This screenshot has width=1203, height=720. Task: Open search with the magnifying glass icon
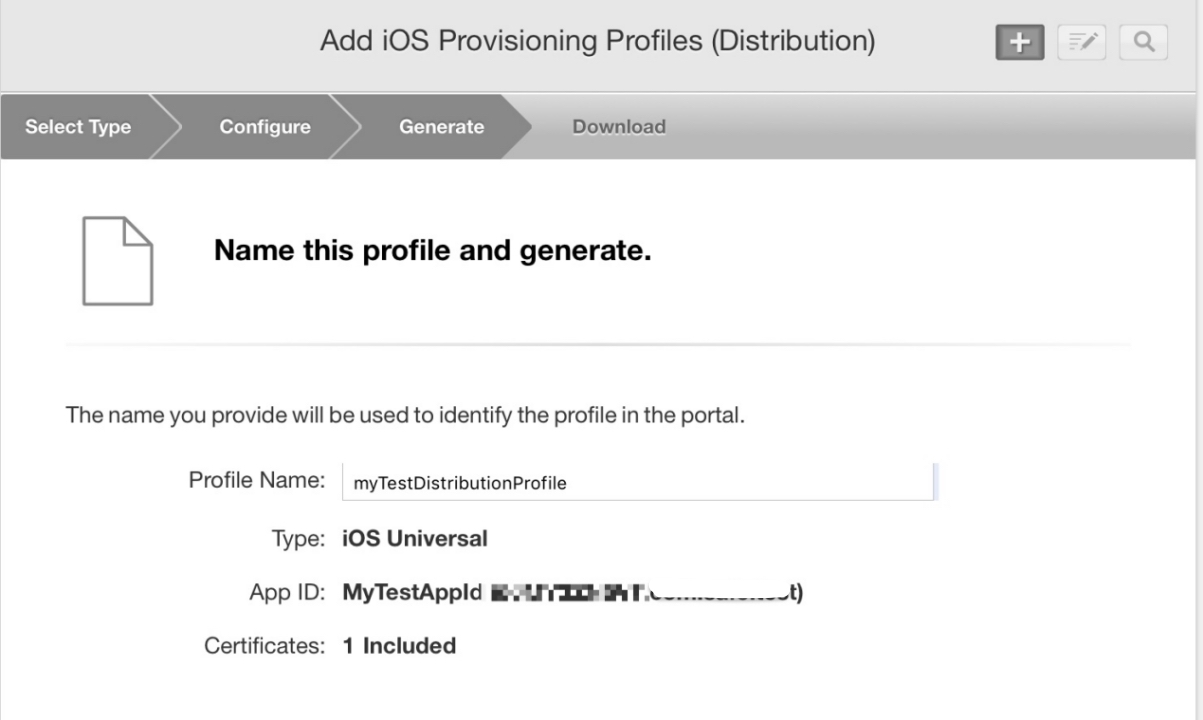coord(1145,43)
